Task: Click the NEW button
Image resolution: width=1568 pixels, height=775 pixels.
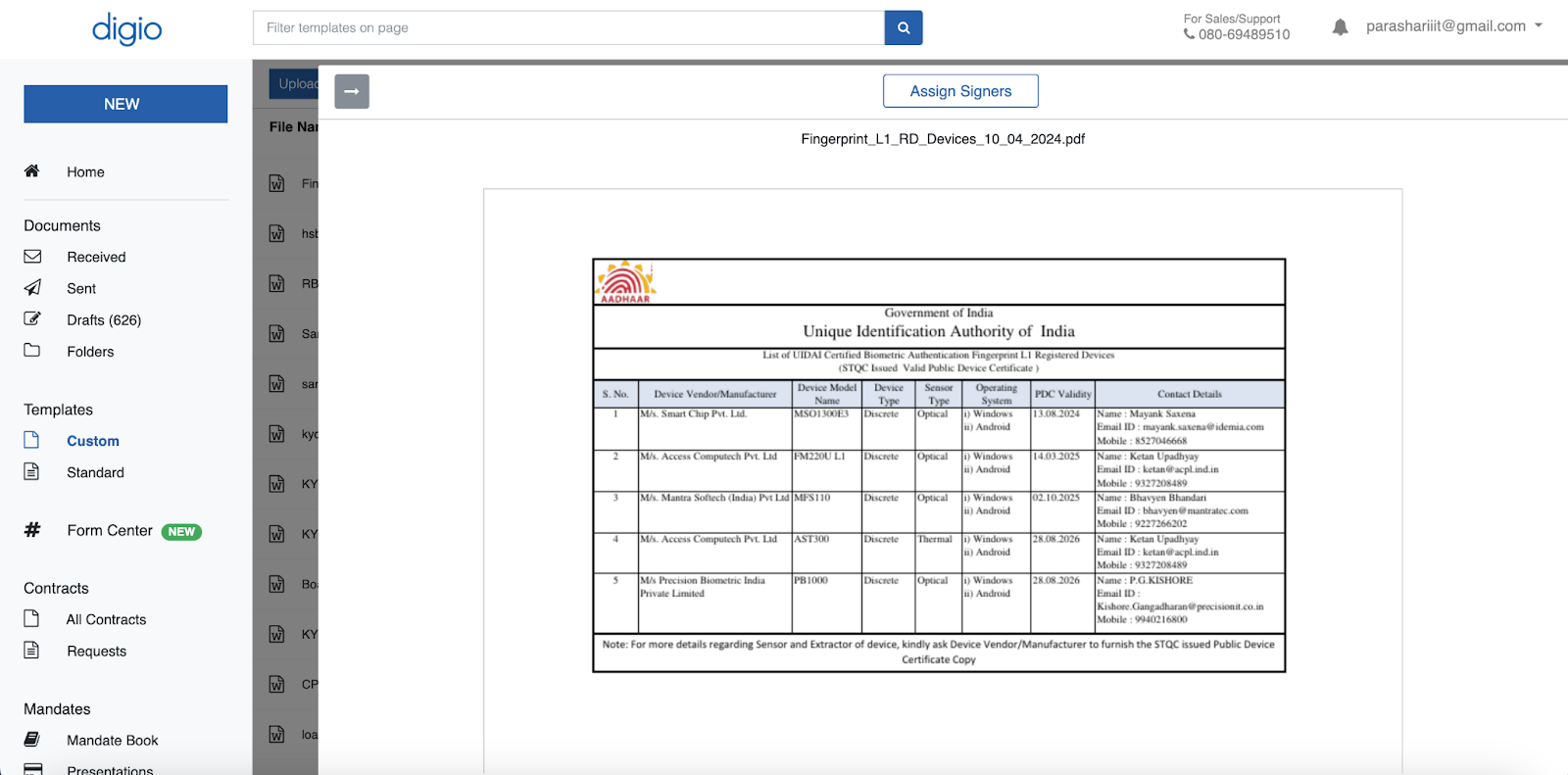Action: point(125,104)
